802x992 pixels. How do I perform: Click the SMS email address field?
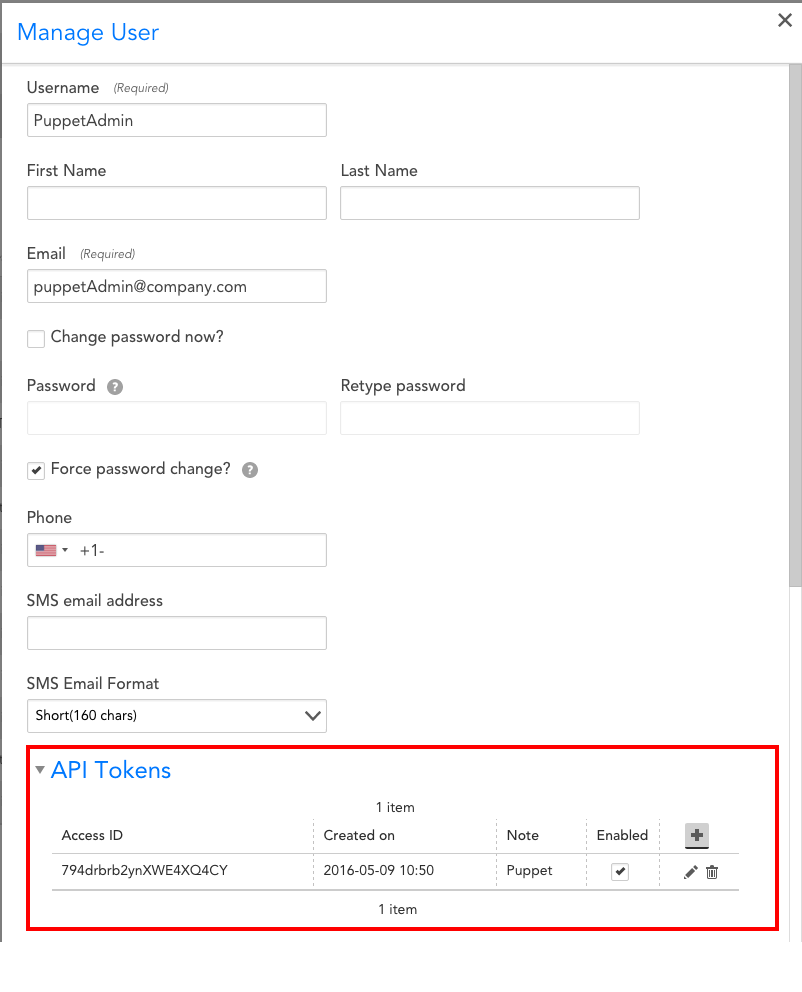click(x=177, y=633)
